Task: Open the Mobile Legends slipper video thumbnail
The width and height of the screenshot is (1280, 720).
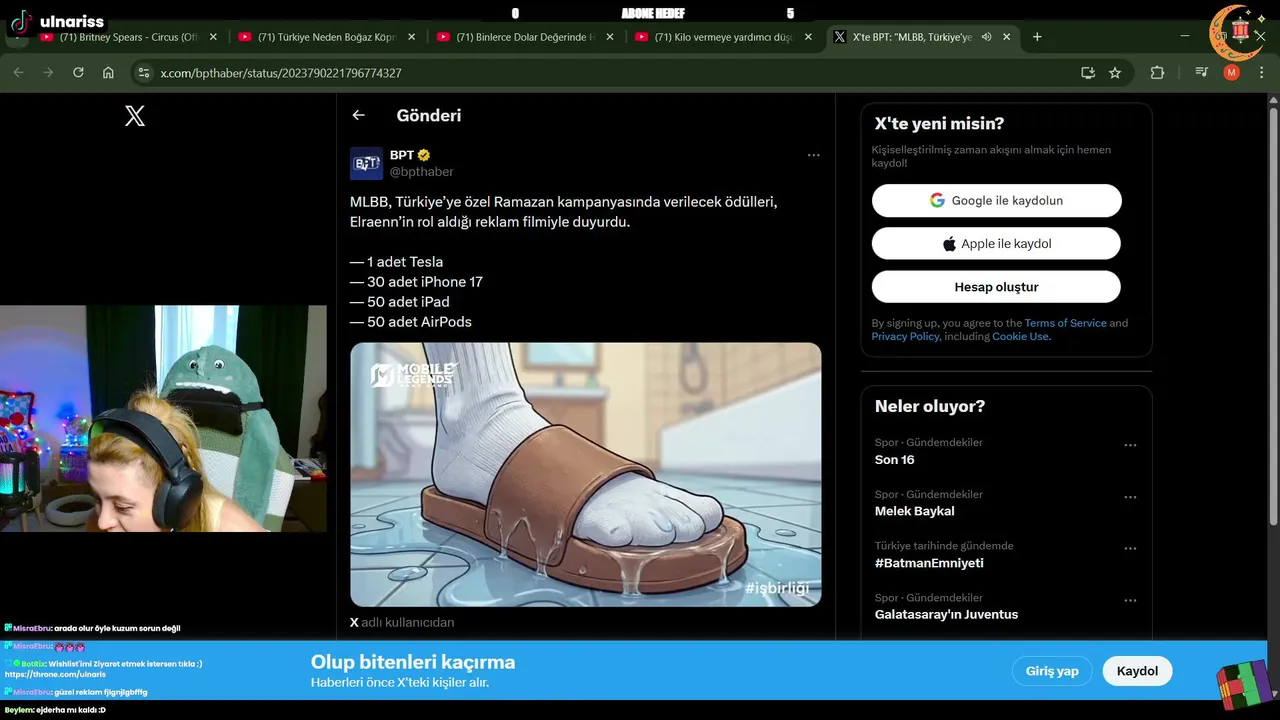Action: (585, 475)
